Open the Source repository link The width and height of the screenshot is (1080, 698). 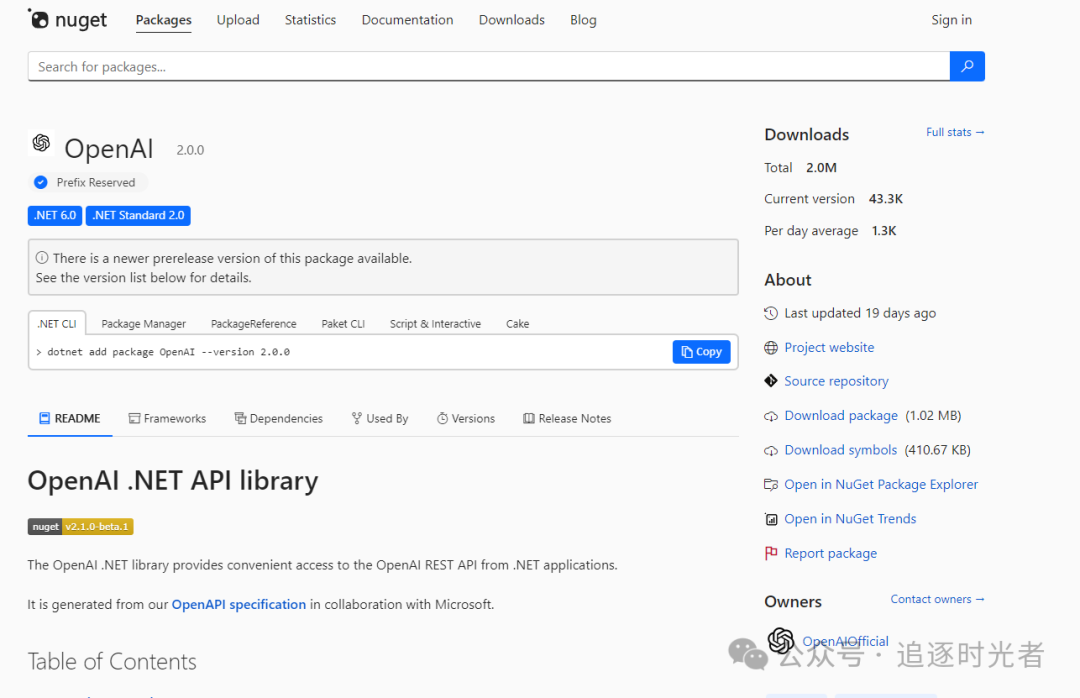click(836, 381)
